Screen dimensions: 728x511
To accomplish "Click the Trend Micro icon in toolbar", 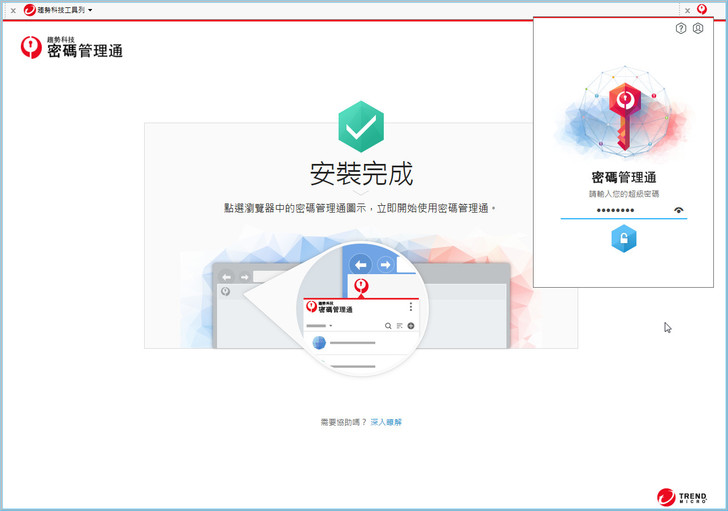I will click(x=30, y=10).
